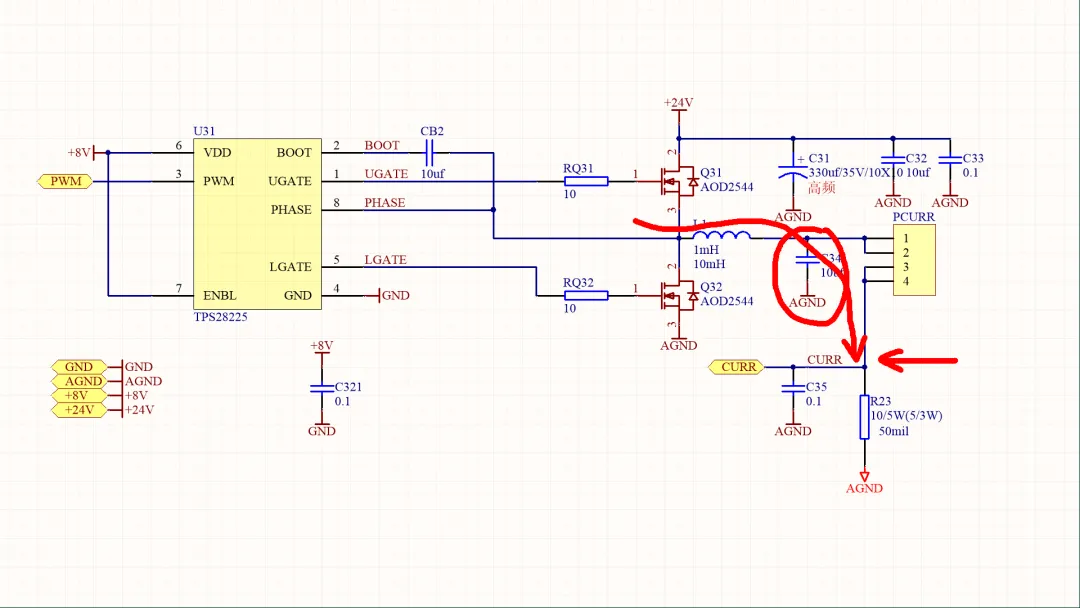
Task: Click the +8V power symbol near VDD
Action: [x=88, y=153]
